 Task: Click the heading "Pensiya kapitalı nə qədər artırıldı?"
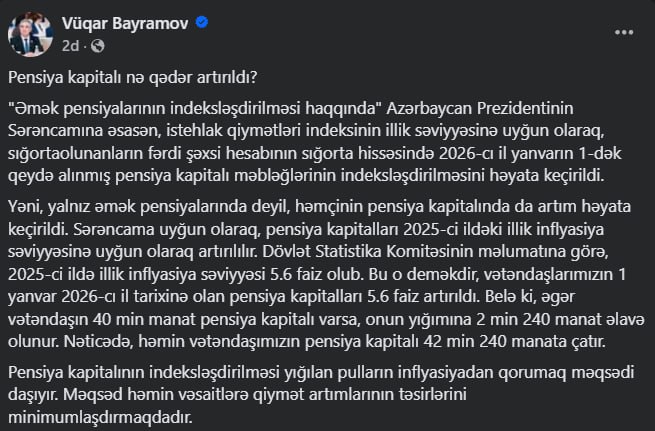pyautogui.click(x=133, y=76)
